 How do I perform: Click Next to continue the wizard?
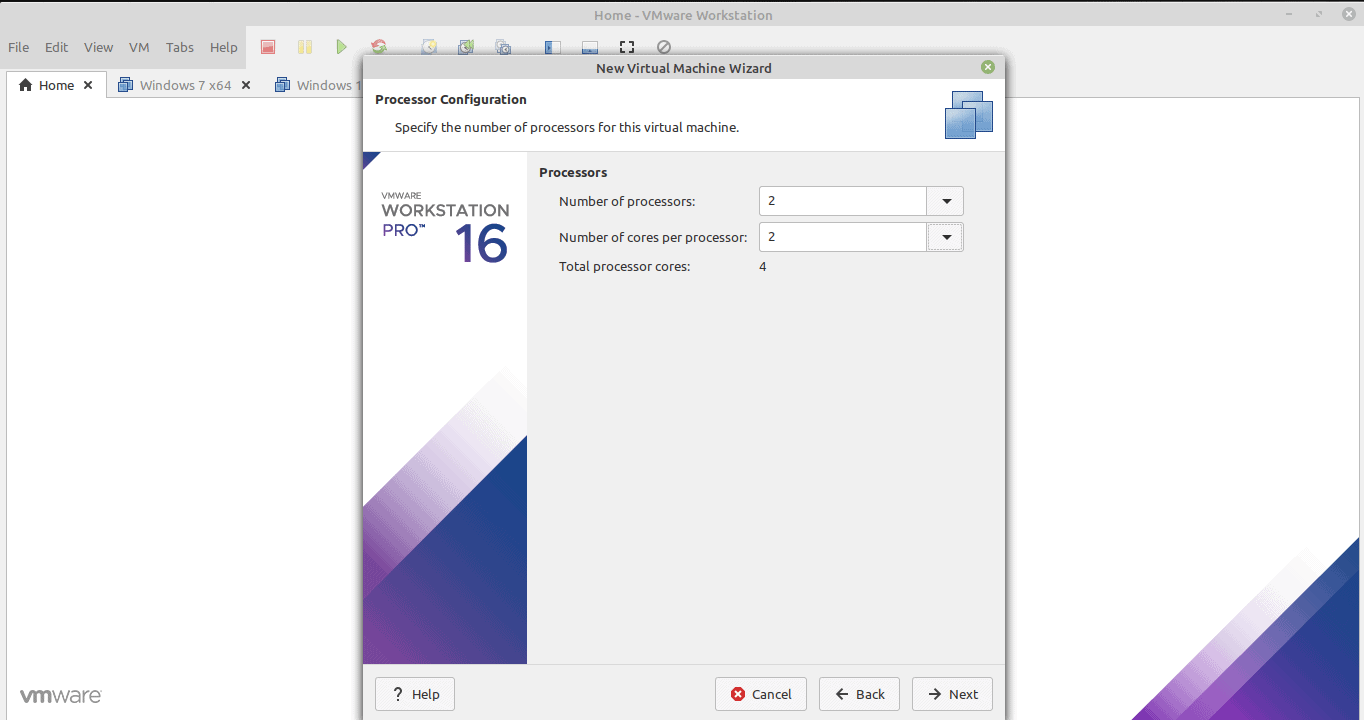pos(952,694)
